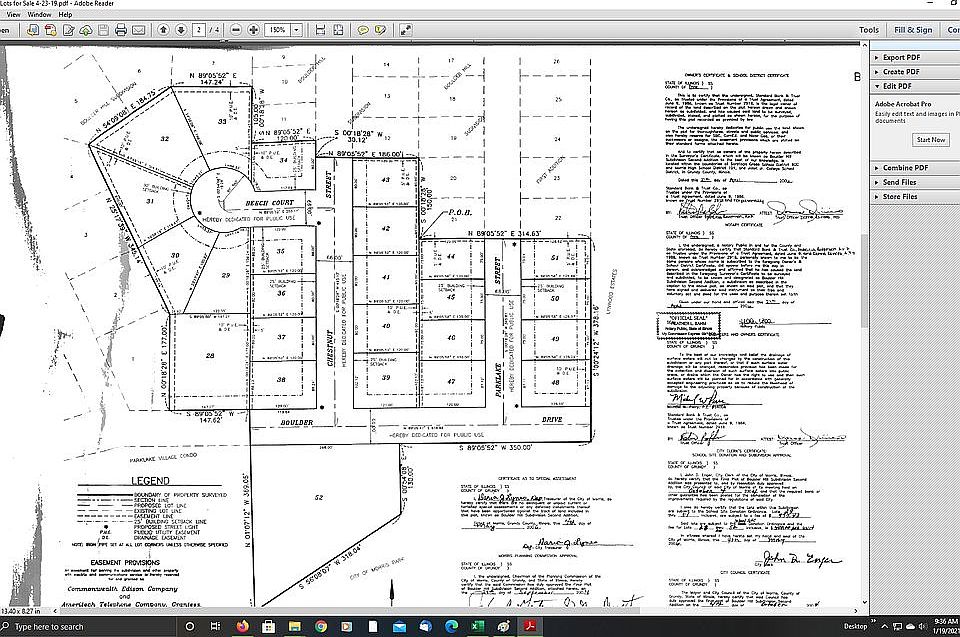Click the Print file icon
Screen dimensions: 960x637
121,29
